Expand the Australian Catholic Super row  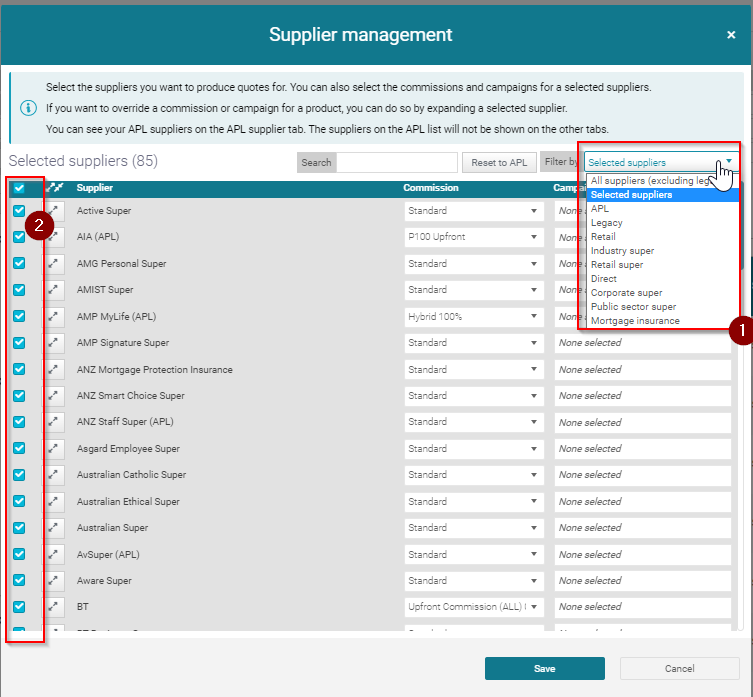[54, 475]
